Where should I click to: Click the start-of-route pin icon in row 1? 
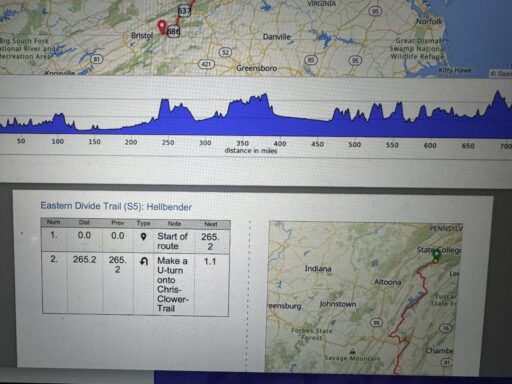tap(143, 237)
